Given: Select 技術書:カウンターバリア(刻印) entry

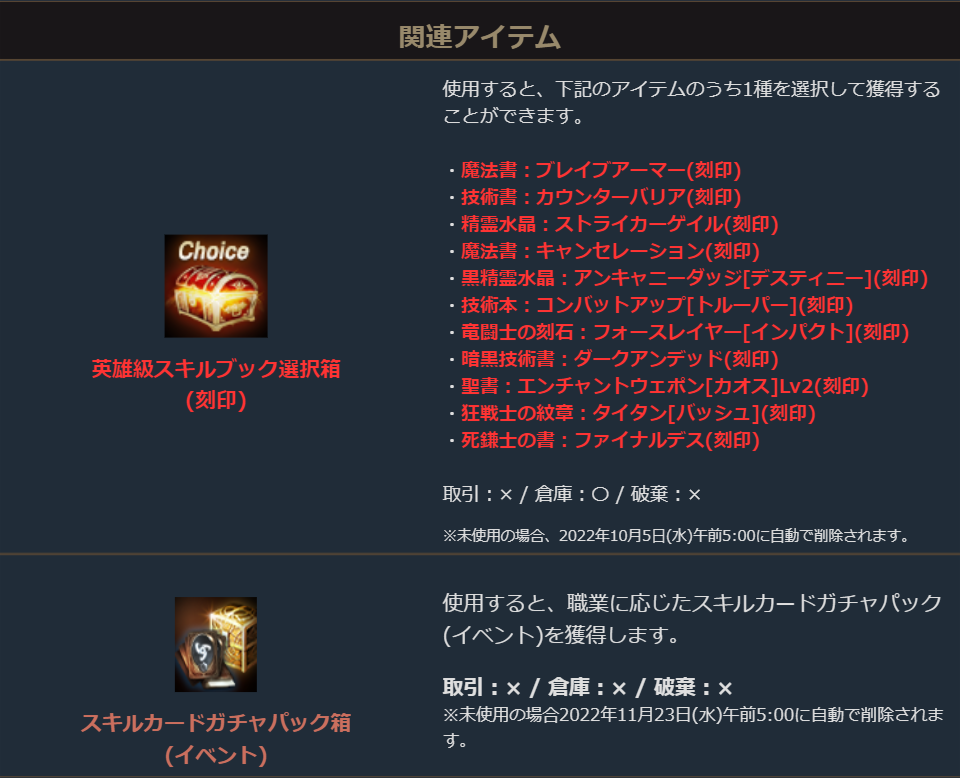Looking at the screenshot, I should (x=601, y=197).
